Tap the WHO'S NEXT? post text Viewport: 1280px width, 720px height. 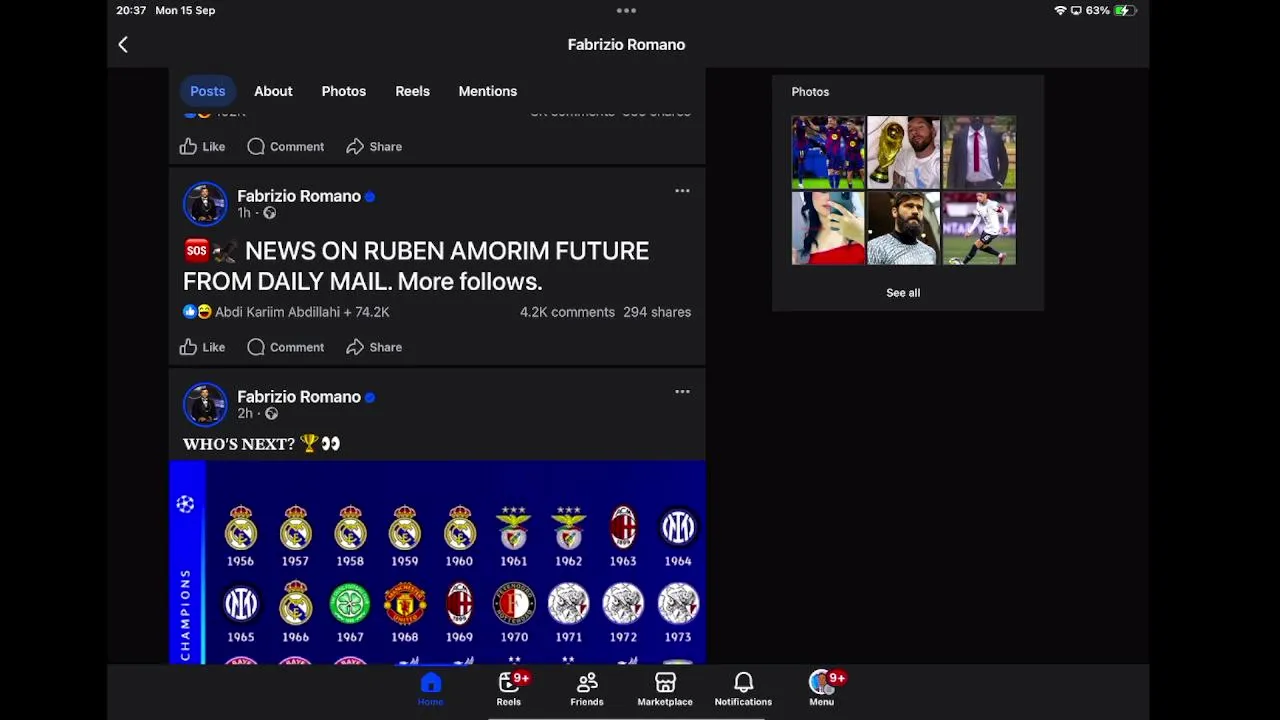point(262,443)
